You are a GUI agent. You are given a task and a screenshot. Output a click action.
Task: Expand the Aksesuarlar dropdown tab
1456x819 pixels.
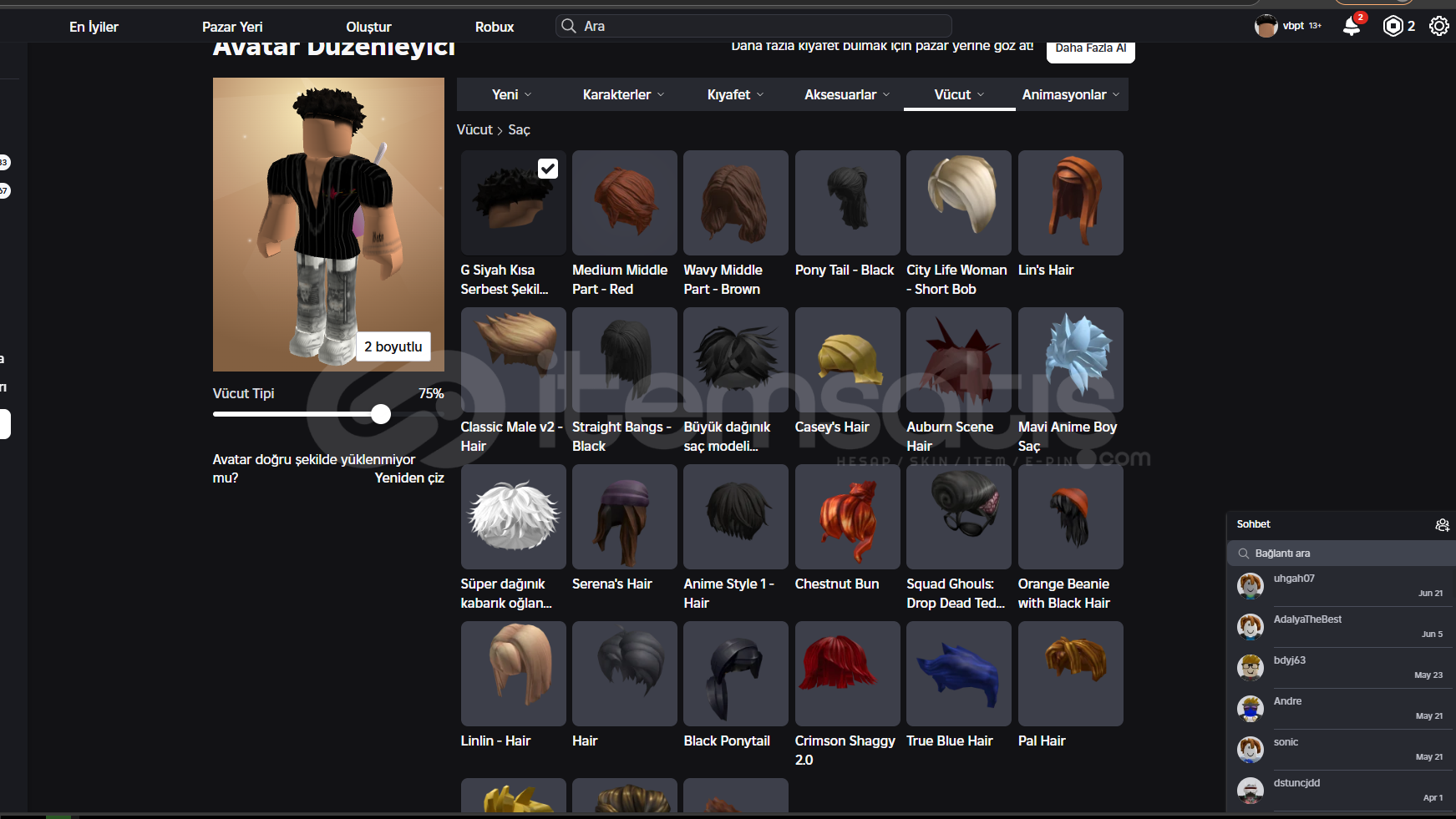pyautogui.click(x=847, y=94)
